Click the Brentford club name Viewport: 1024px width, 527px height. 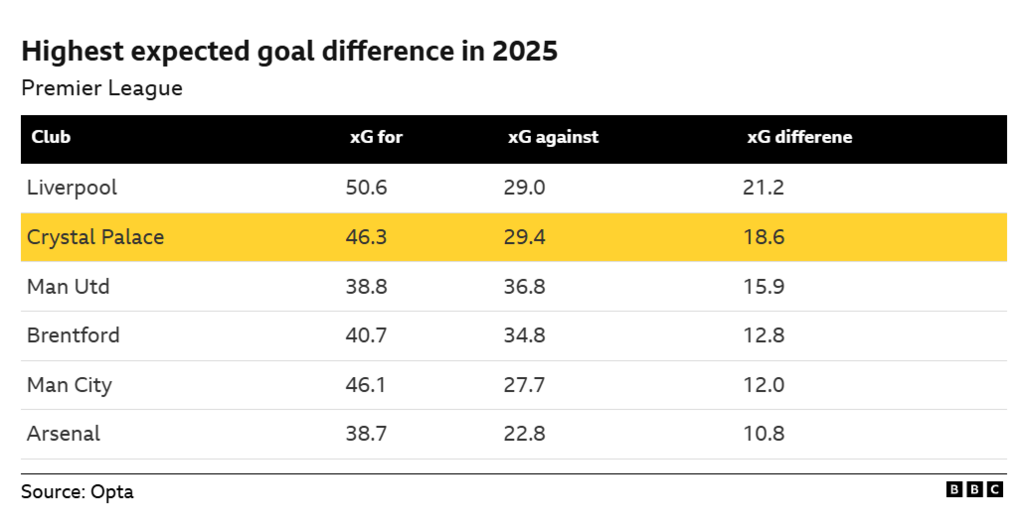(x=73, y=335)
